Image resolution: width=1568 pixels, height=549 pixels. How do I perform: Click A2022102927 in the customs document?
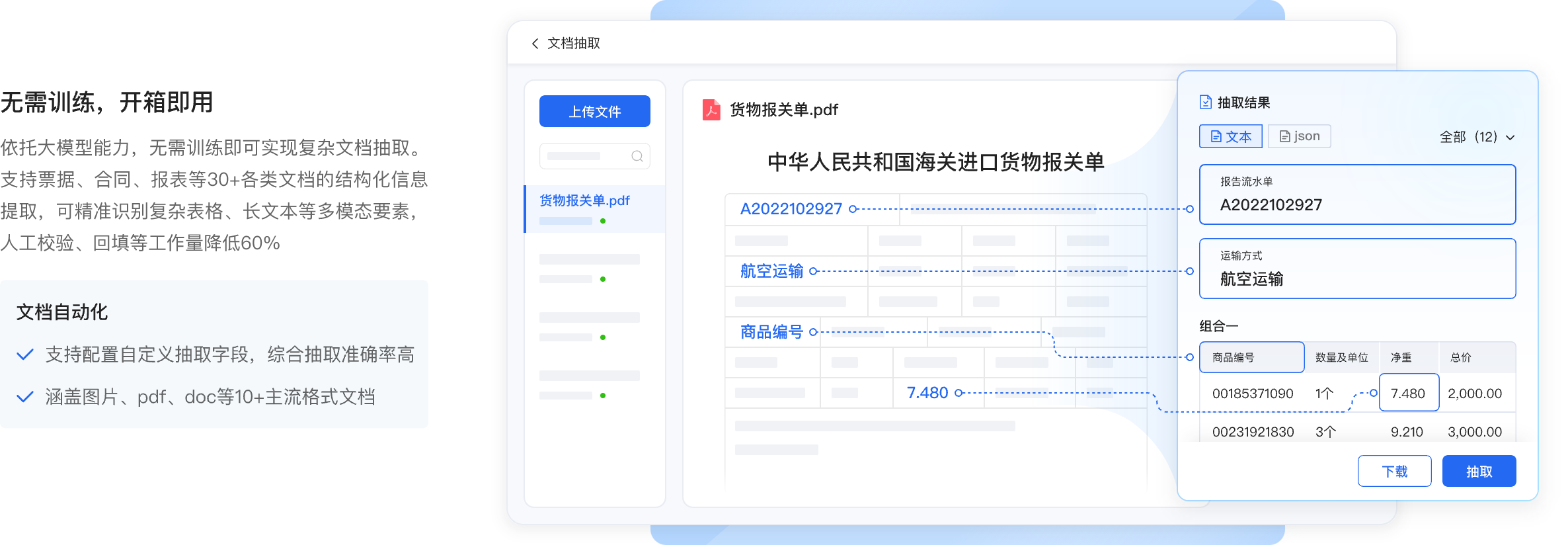coord(791,209)
